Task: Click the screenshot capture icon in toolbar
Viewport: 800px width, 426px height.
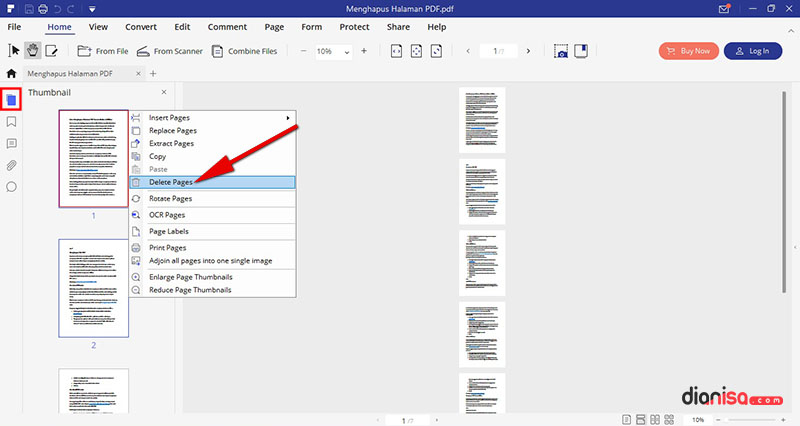Action: tap(561, 51)
